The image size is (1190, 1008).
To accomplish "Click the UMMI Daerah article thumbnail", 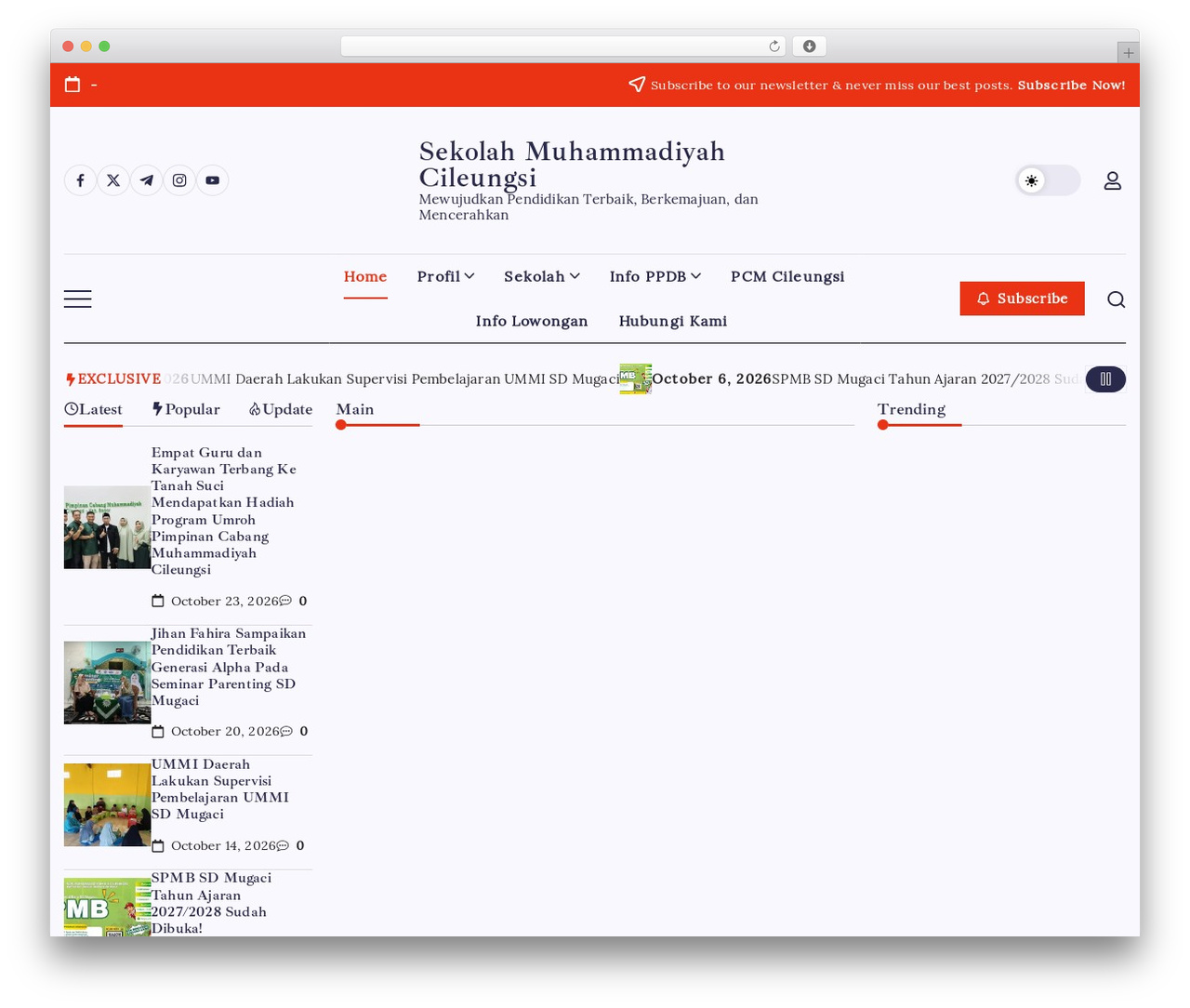I will point(108,805).
